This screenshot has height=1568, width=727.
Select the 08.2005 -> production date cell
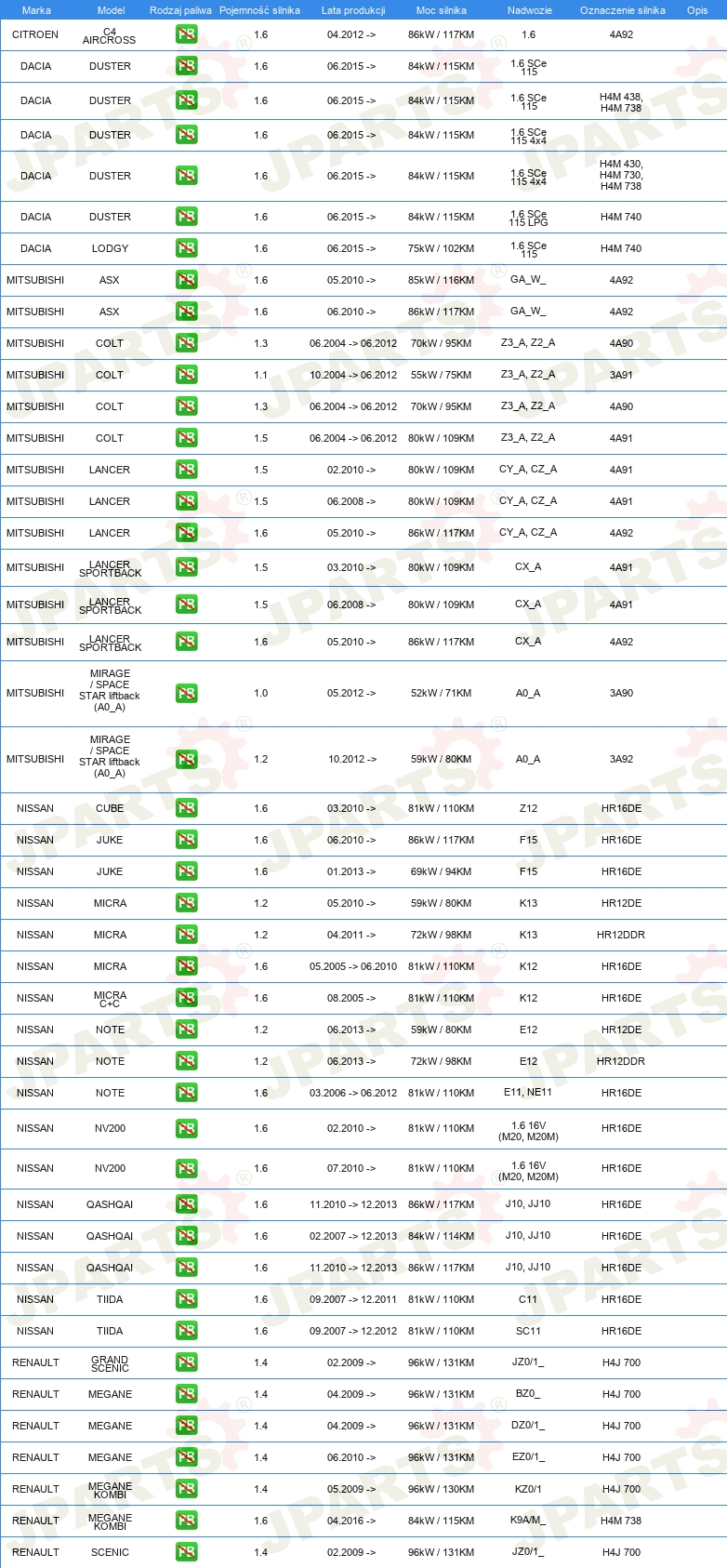pyautogui.click(x=351, y=998)
